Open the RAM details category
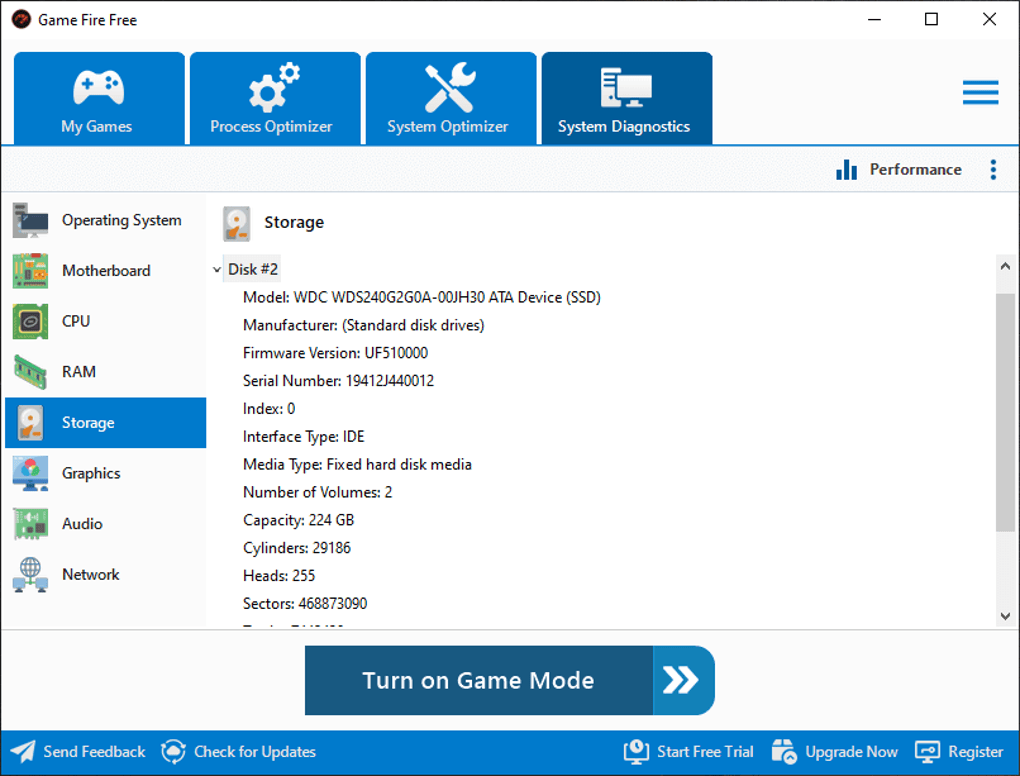The image size is (1020, 776). 105,372
